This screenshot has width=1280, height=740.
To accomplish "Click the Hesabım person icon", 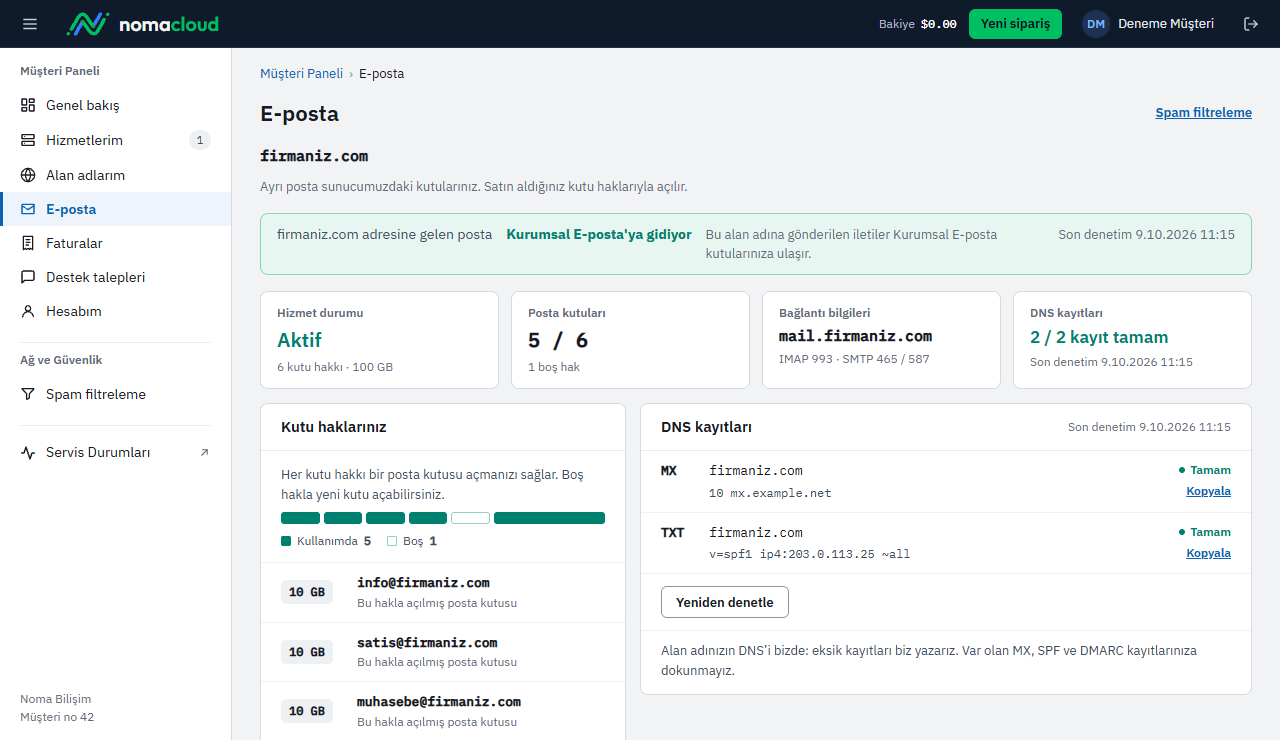I will tap(28, 311).
